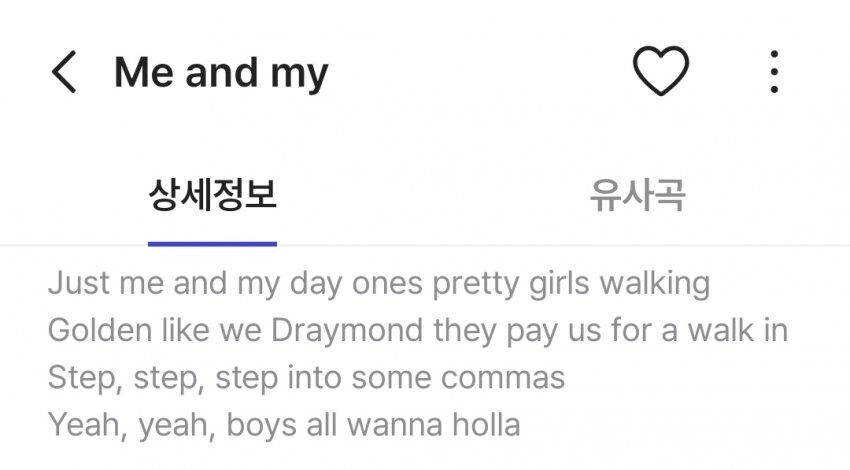
Task: Like the song with the heart icon
Action: click(661, 72)
